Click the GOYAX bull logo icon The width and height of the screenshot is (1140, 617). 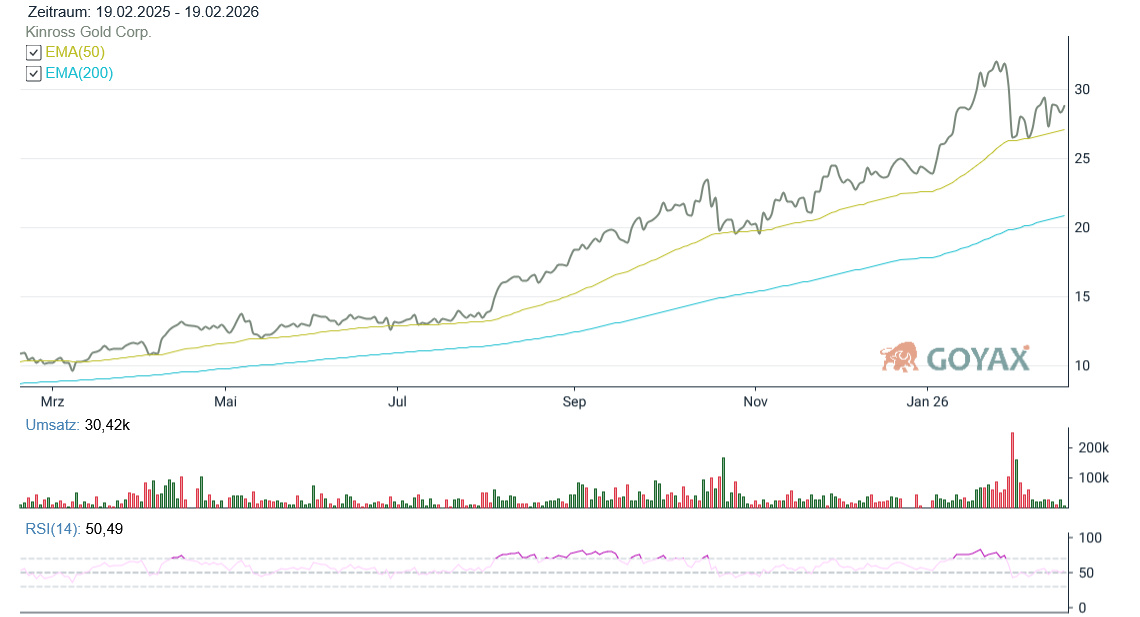899,357
